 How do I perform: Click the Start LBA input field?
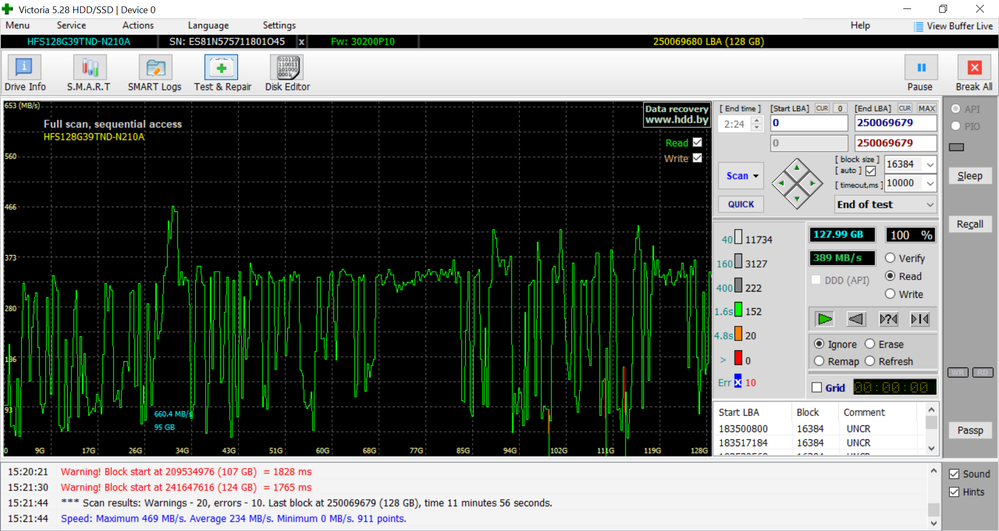point(807,123)
